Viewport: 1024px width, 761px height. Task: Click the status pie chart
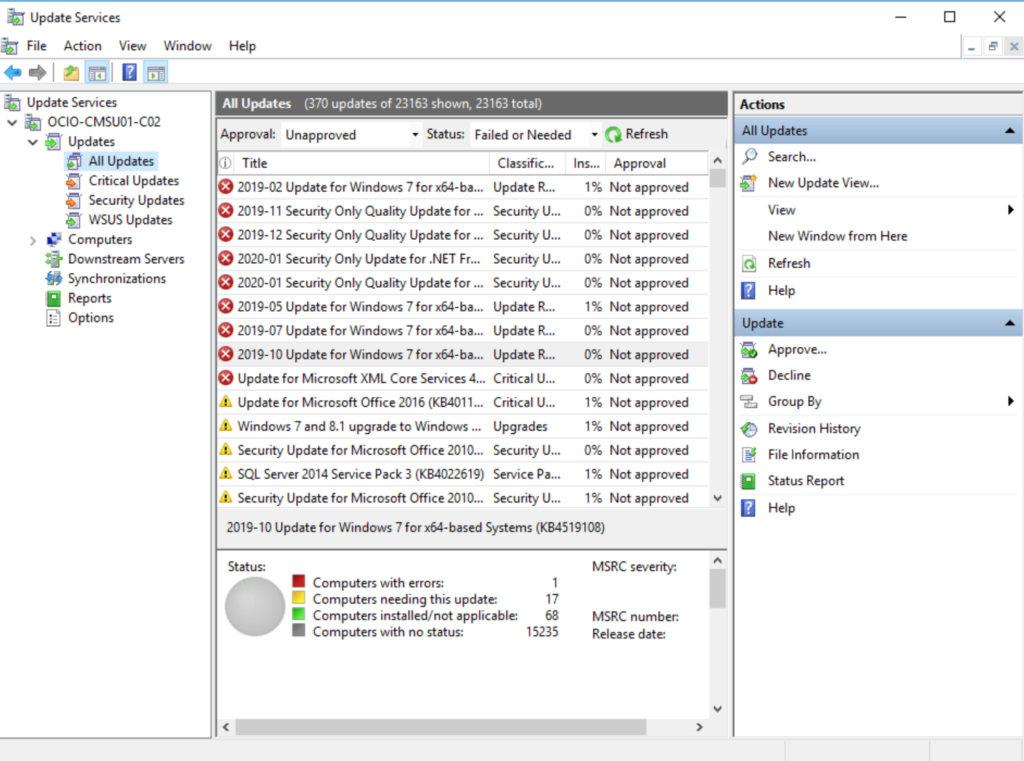pos(255,606)
